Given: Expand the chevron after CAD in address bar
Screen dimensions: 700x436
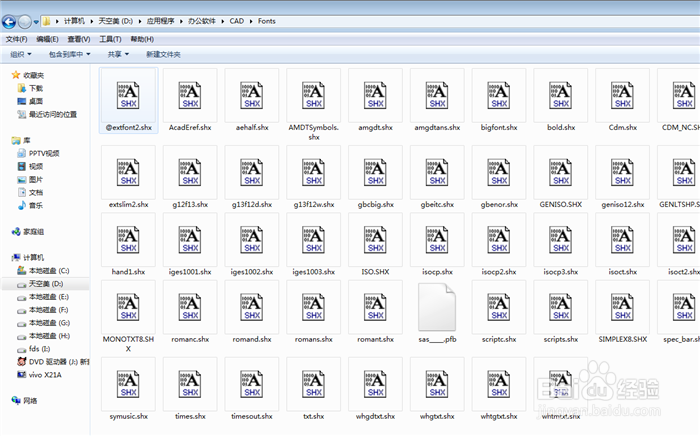Looking at the screenshot, I should [x=251, y=21].
